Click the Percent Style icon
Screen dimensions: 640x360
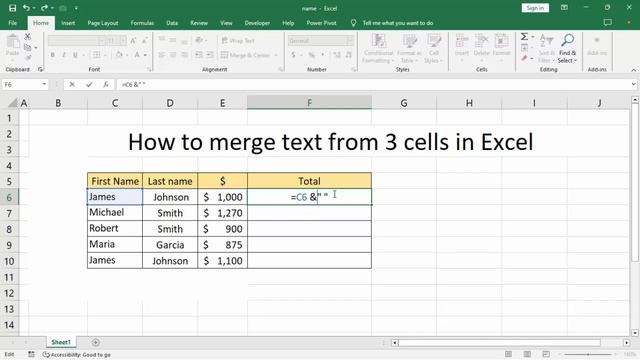(x=311, y=55)
